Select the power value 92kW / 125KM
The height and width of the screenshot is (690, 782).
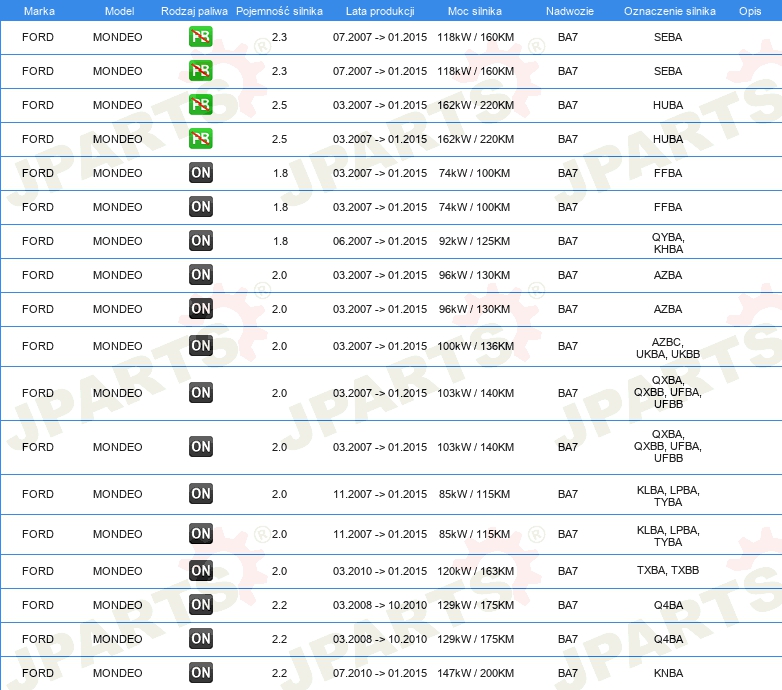pyautogui.click(x=474, y=241)
